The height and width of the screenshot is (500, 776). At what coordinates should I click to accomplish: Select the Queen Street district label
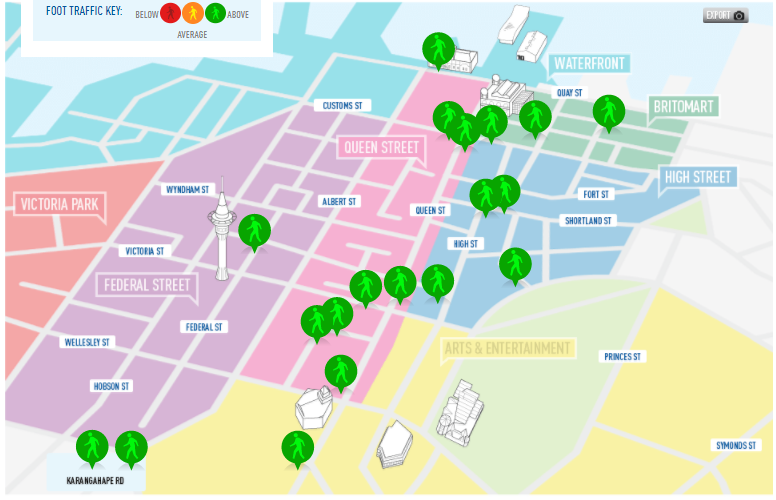381,148
